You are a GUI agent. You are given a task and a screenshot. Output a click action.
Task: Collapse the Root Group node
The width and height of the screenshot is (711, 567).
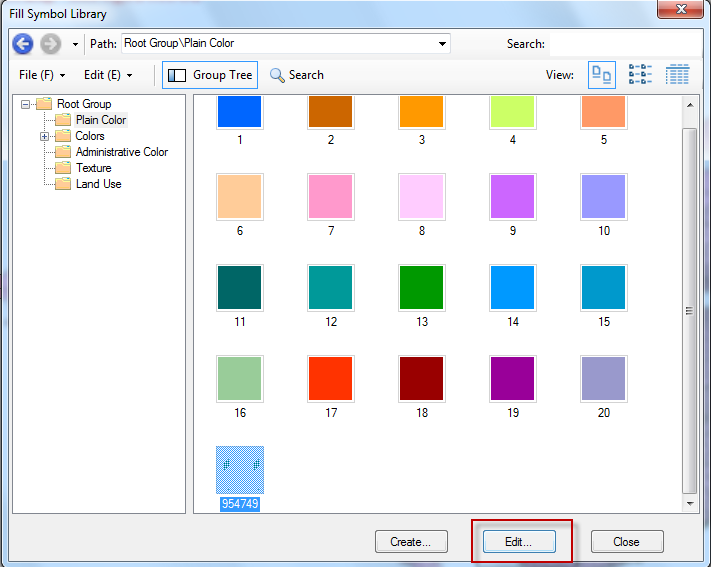(26, 104)
